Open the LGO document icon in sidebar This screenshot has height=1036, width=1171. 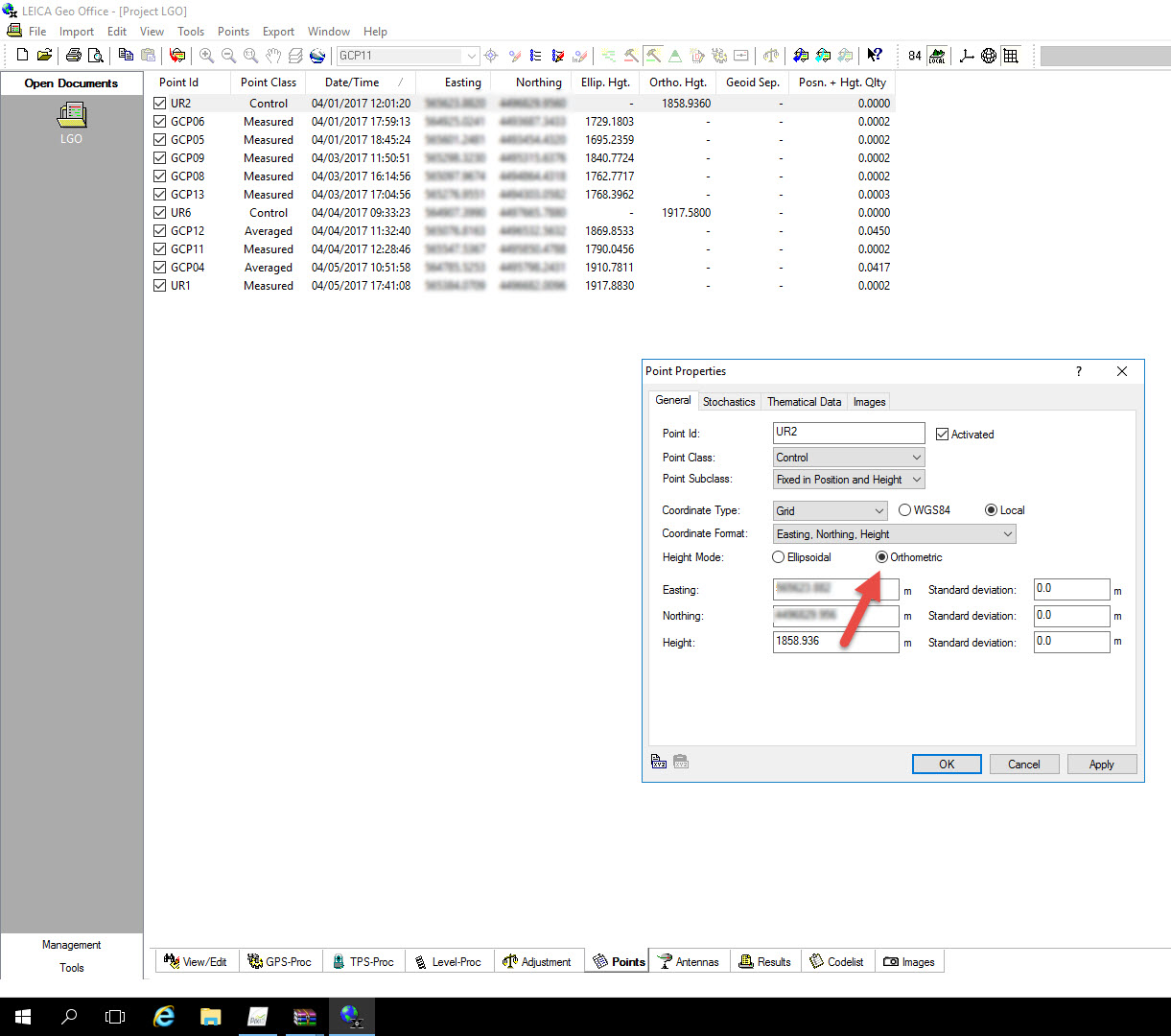(x=71, y=117)
